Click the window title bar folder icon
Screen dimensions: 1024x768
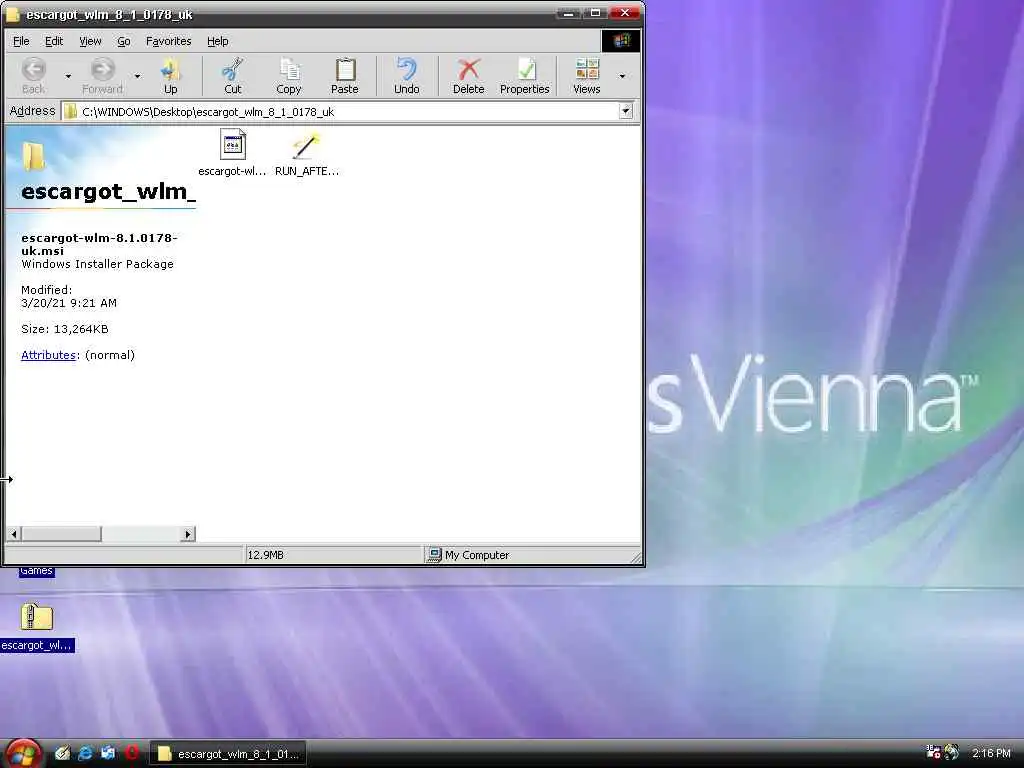click(x=13, y=14)
